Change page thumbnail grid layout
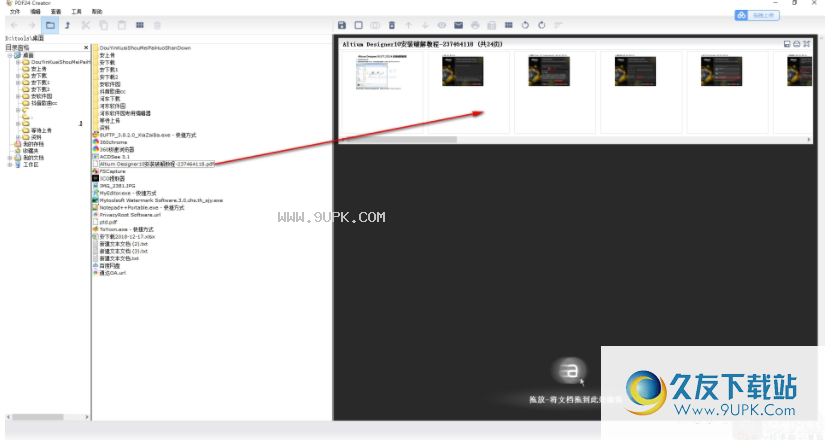827x440 pixels. (x=508, y=25)
